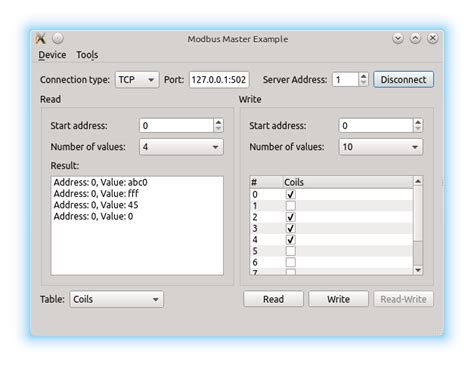Increment the Write Start address spinner
Image resolution: width=474 pixels, height=366 pixels.
click(418, 122)
